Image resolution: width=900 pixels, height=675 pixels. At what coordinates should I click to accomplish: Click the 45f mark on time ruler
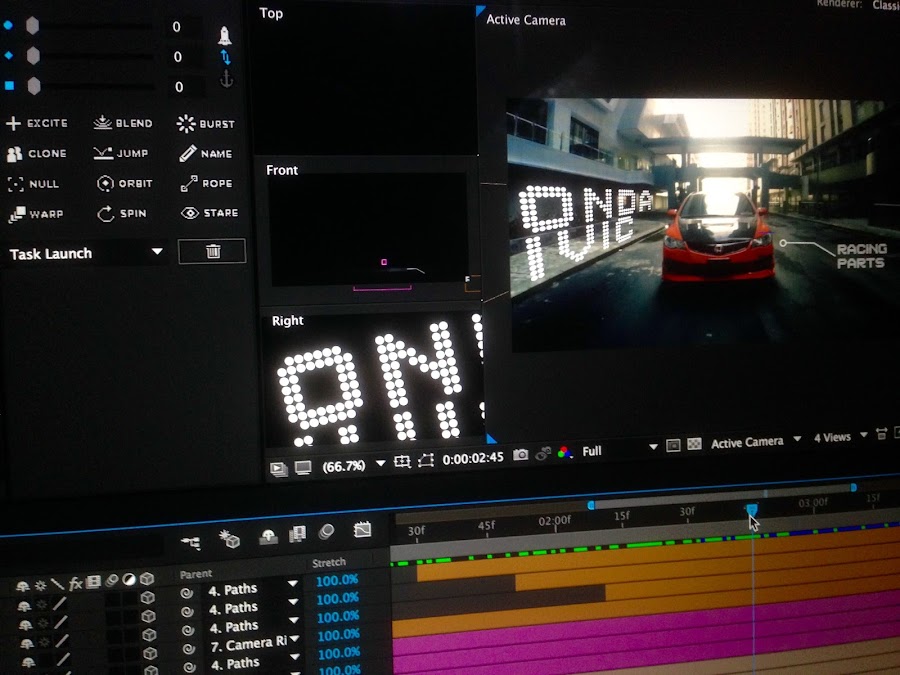click(x=486, y=525)
